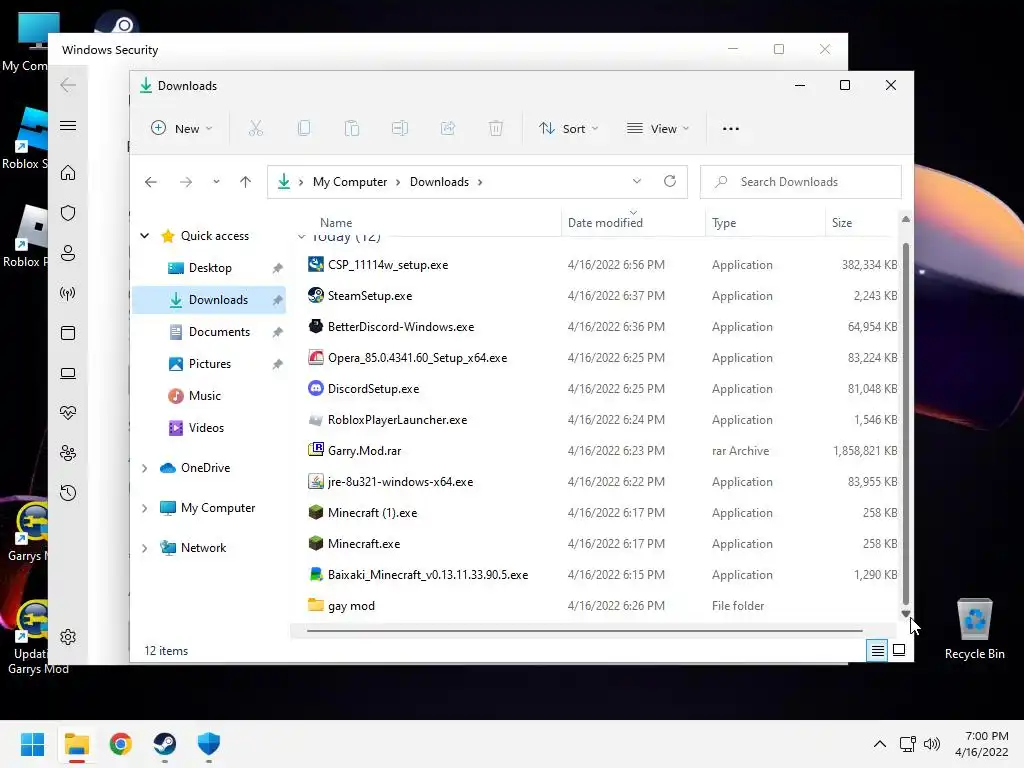
Task: Open Recycle Bin on desktop
Action: tap(974, 630)
